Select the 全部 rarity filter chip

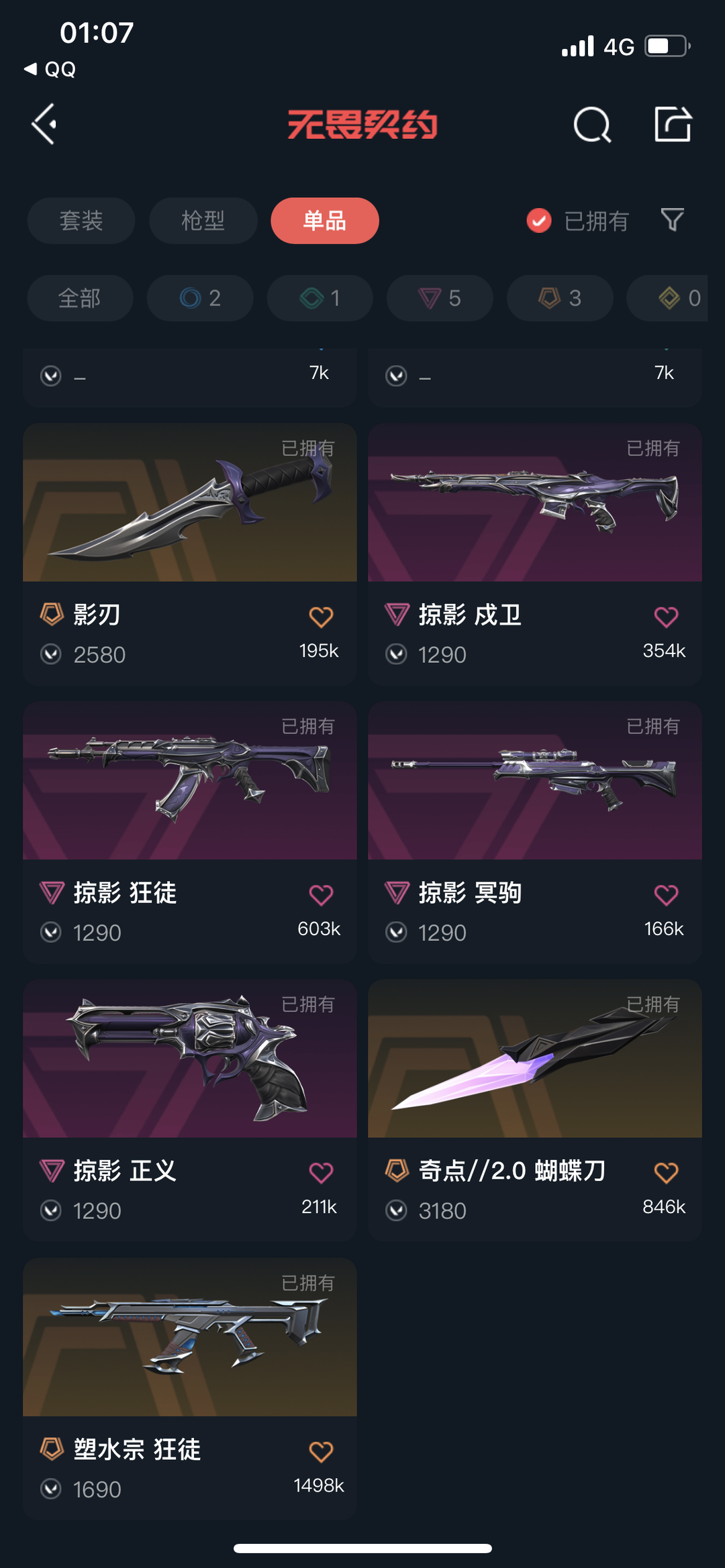pyautogui.click(x=80, y=298)
